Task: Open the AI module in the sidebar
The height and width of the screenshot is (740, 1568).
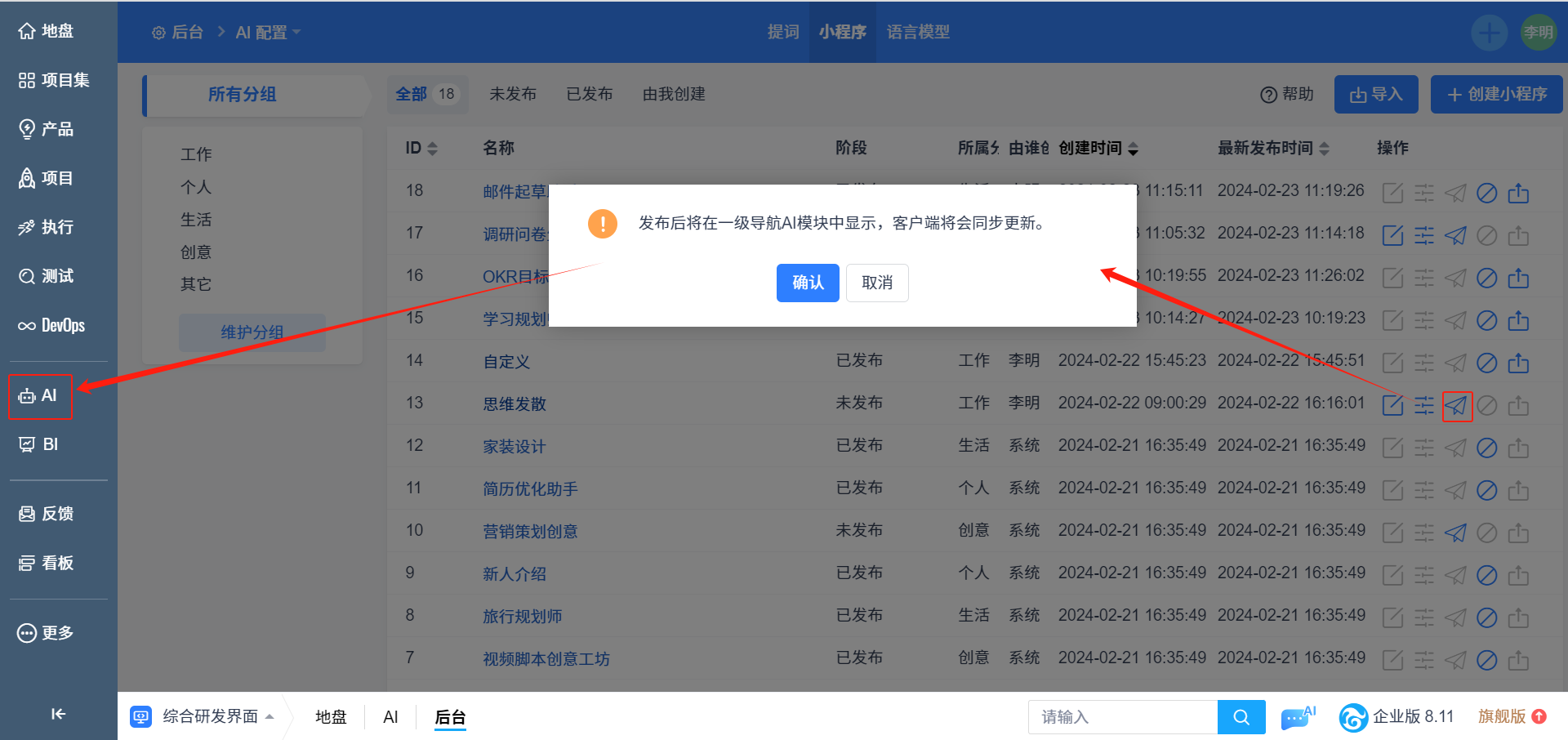Action: point(40,396)
